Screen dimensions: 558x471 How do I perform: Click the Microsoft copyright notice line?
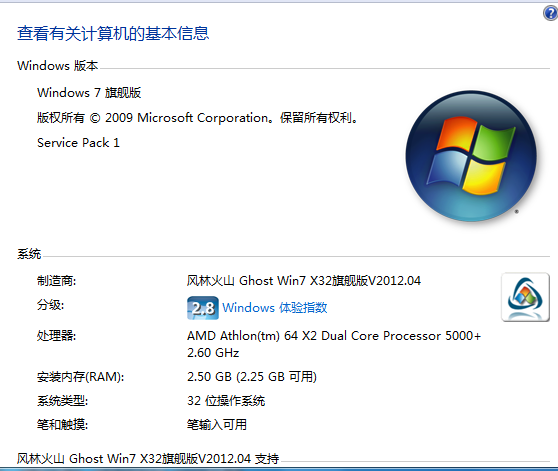pyautogui.click(x=197, y=118)
